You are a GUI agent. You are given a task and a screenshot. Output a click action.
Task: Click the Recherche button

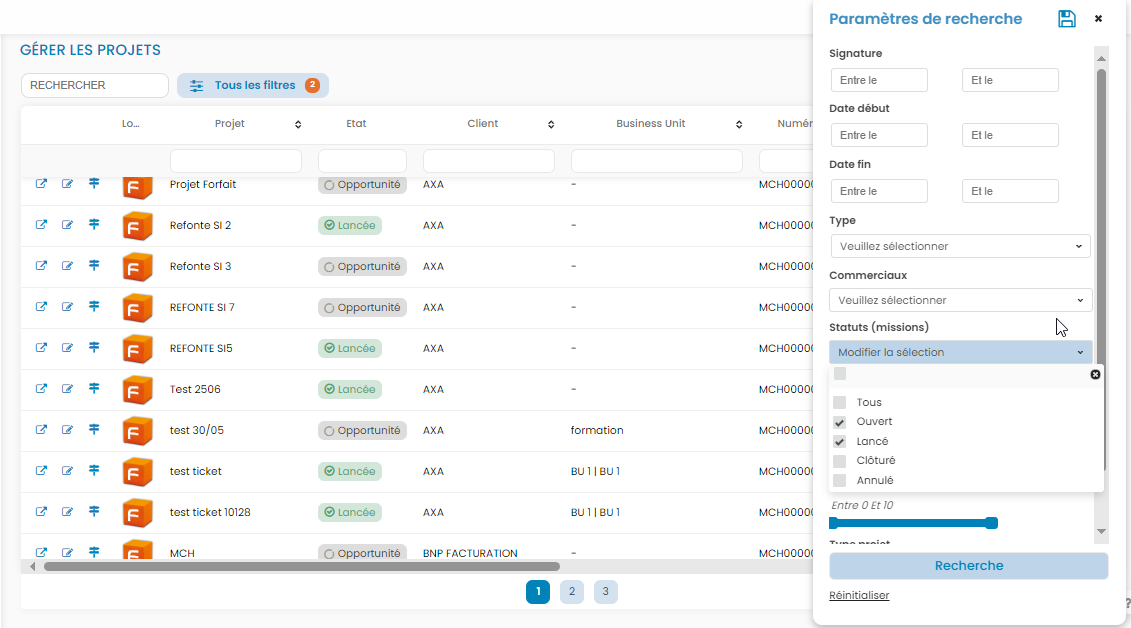point(968,566)
